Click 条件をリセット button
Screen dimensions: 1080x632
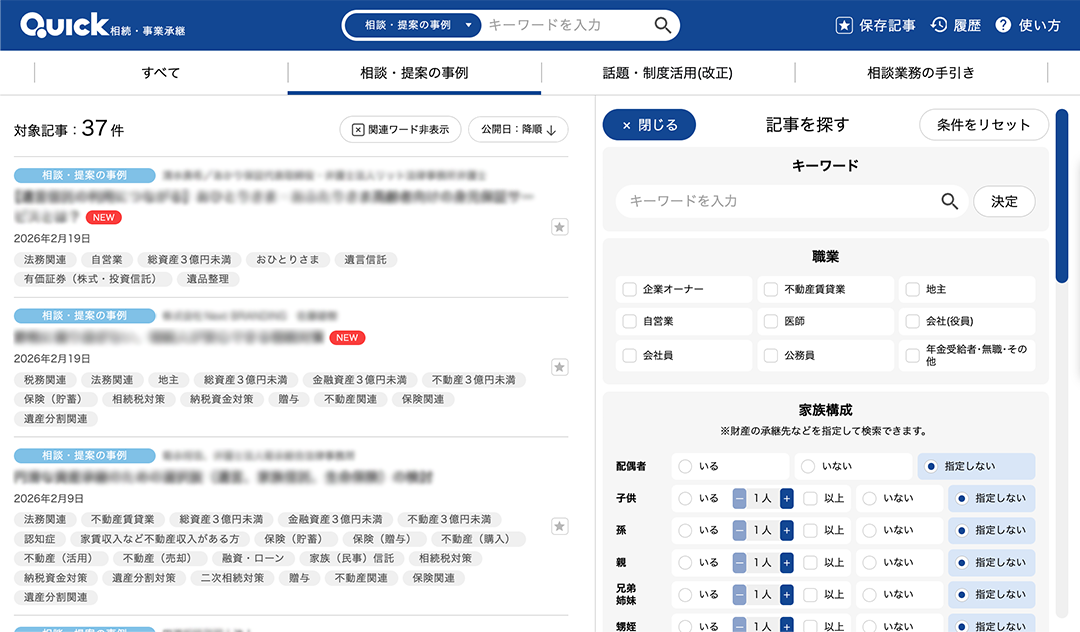point(983,125)
